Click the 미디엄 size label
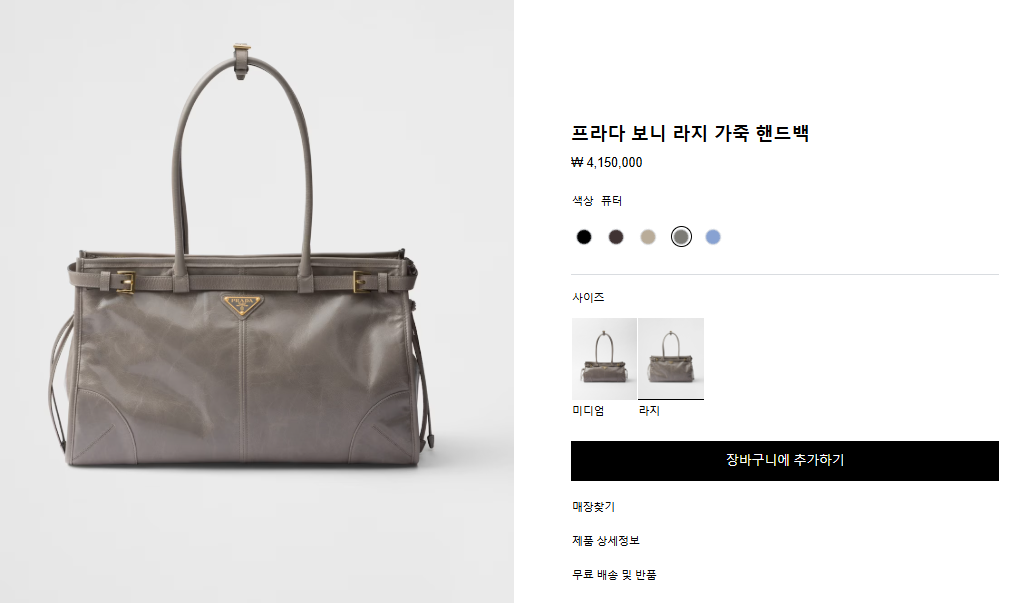1019x603 pixels. pos(588,411)
